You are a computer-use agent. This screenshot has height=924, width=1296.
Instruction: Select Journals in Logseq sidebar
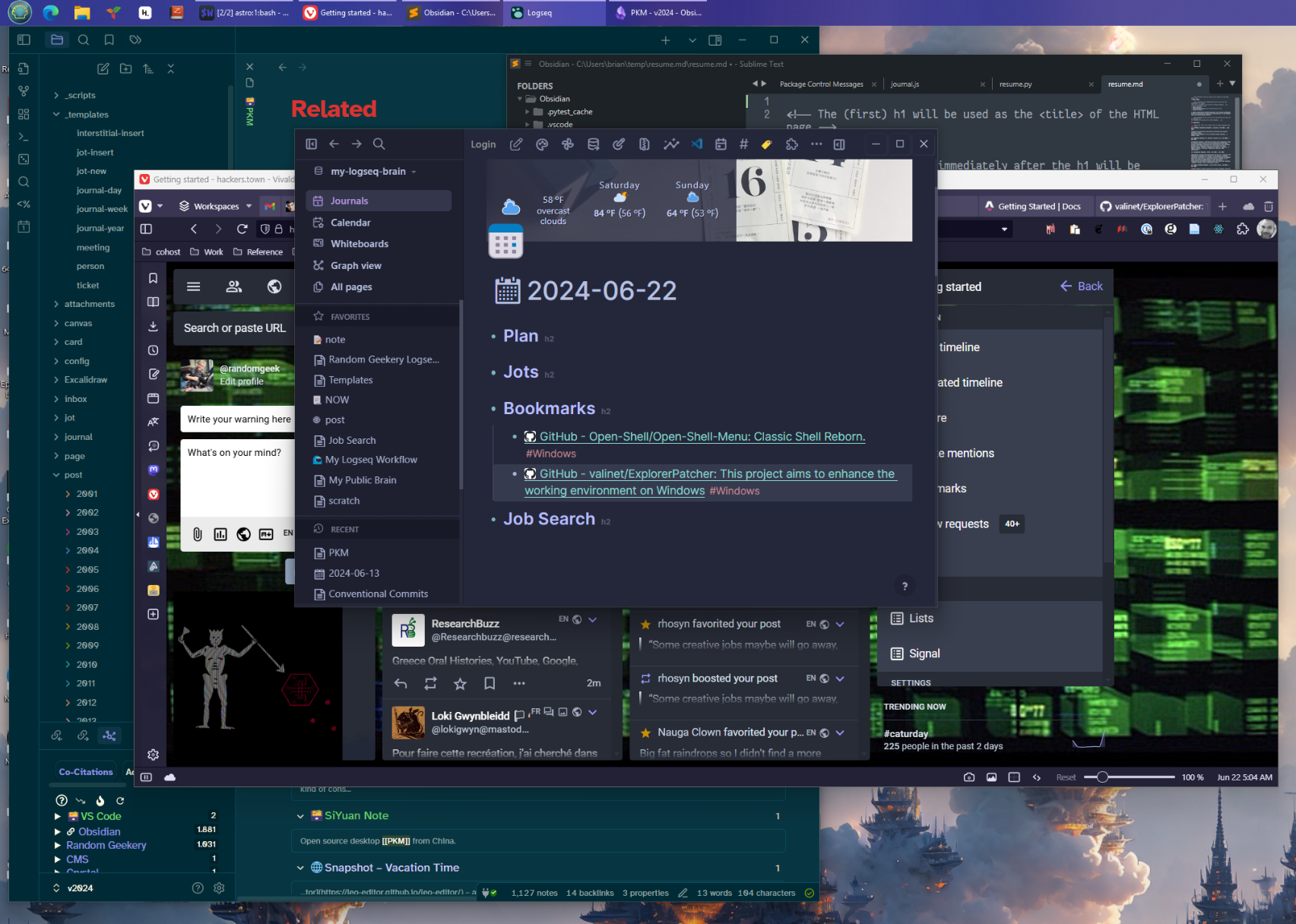pos(379,201)
